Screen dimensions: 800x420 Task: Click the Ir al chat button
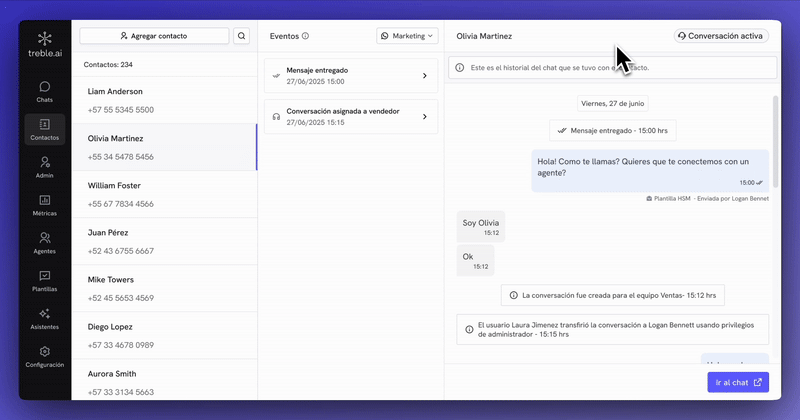738,382
